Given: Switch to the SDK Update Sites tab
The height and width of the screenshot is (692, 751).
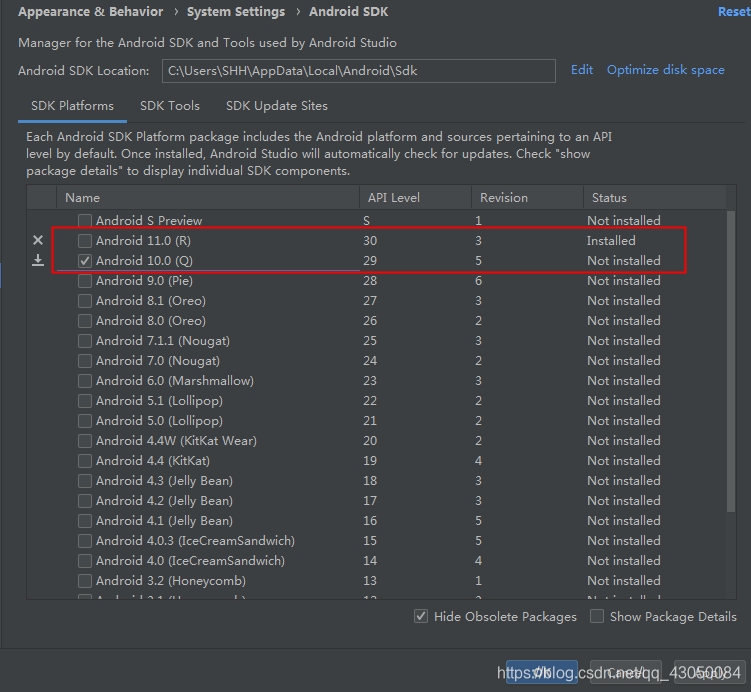Looking at the screenshot, I should pos(277,106).
